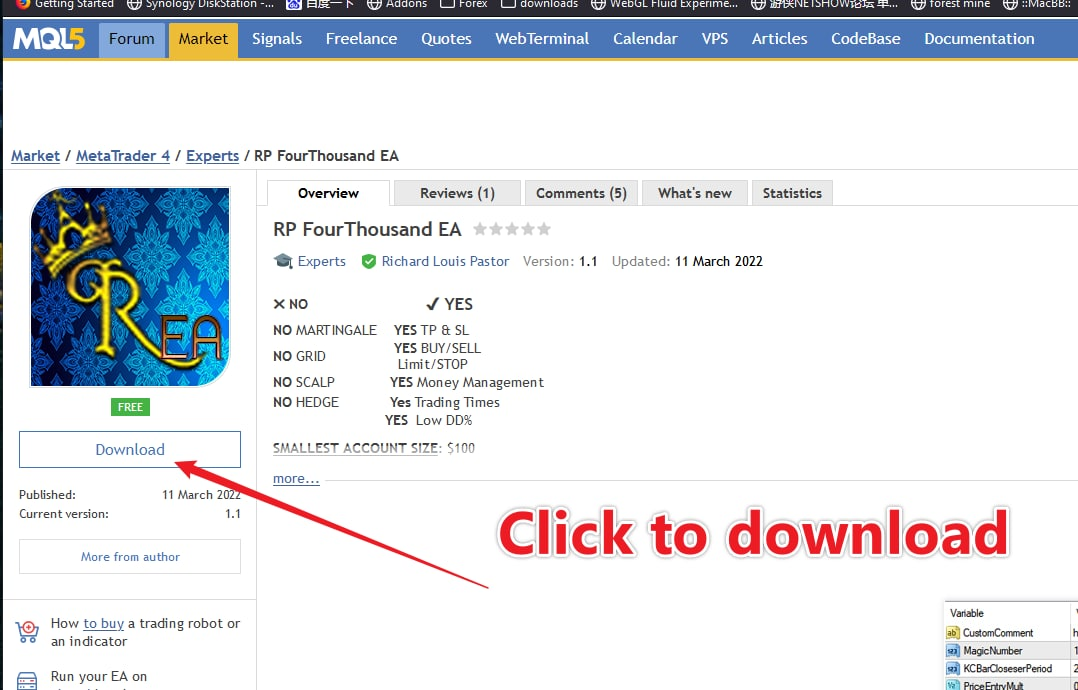Open the What's new tab

click(695, 193)
